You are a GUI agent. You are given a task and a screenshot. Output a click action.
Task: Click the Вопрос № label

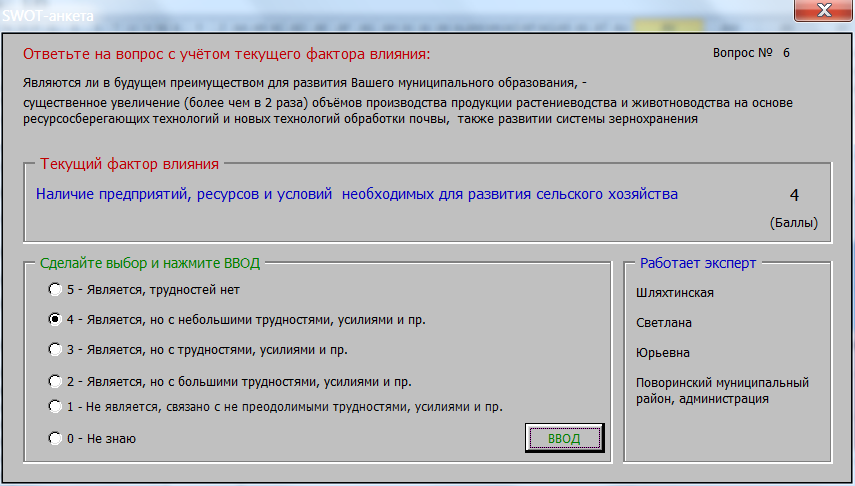(x=743, y=53)
